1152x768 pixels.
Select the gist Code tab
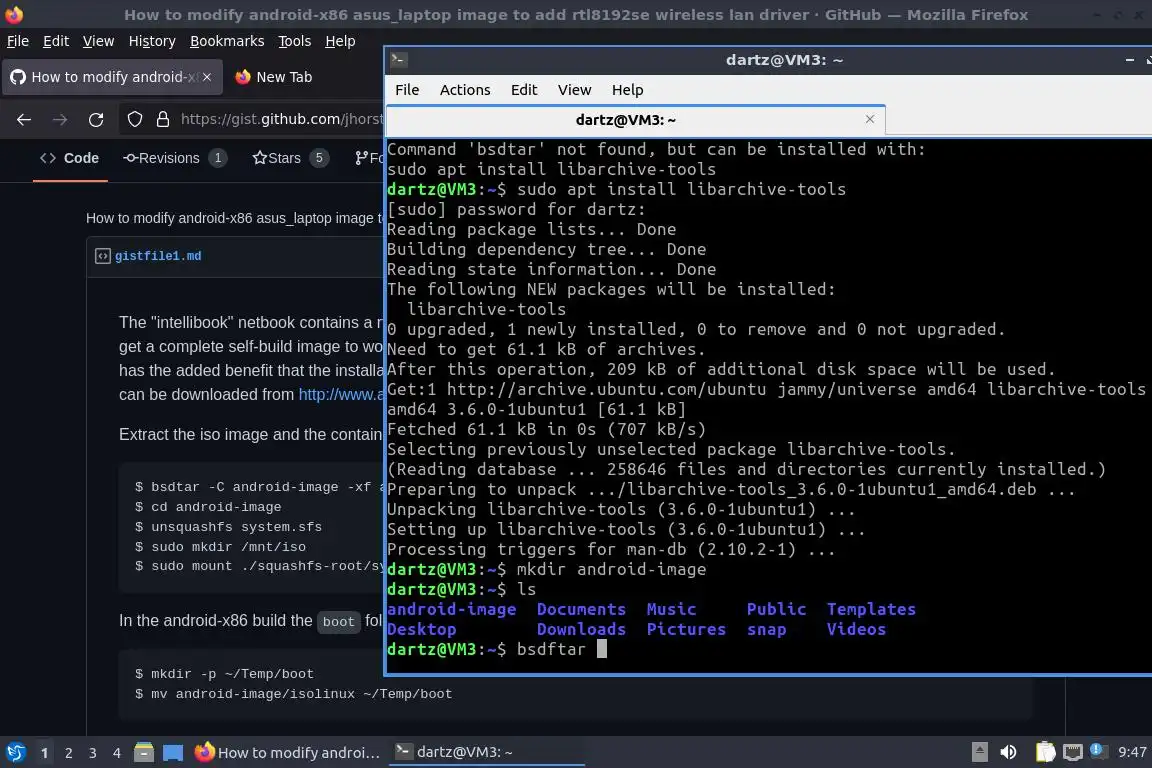pos(70,158)
